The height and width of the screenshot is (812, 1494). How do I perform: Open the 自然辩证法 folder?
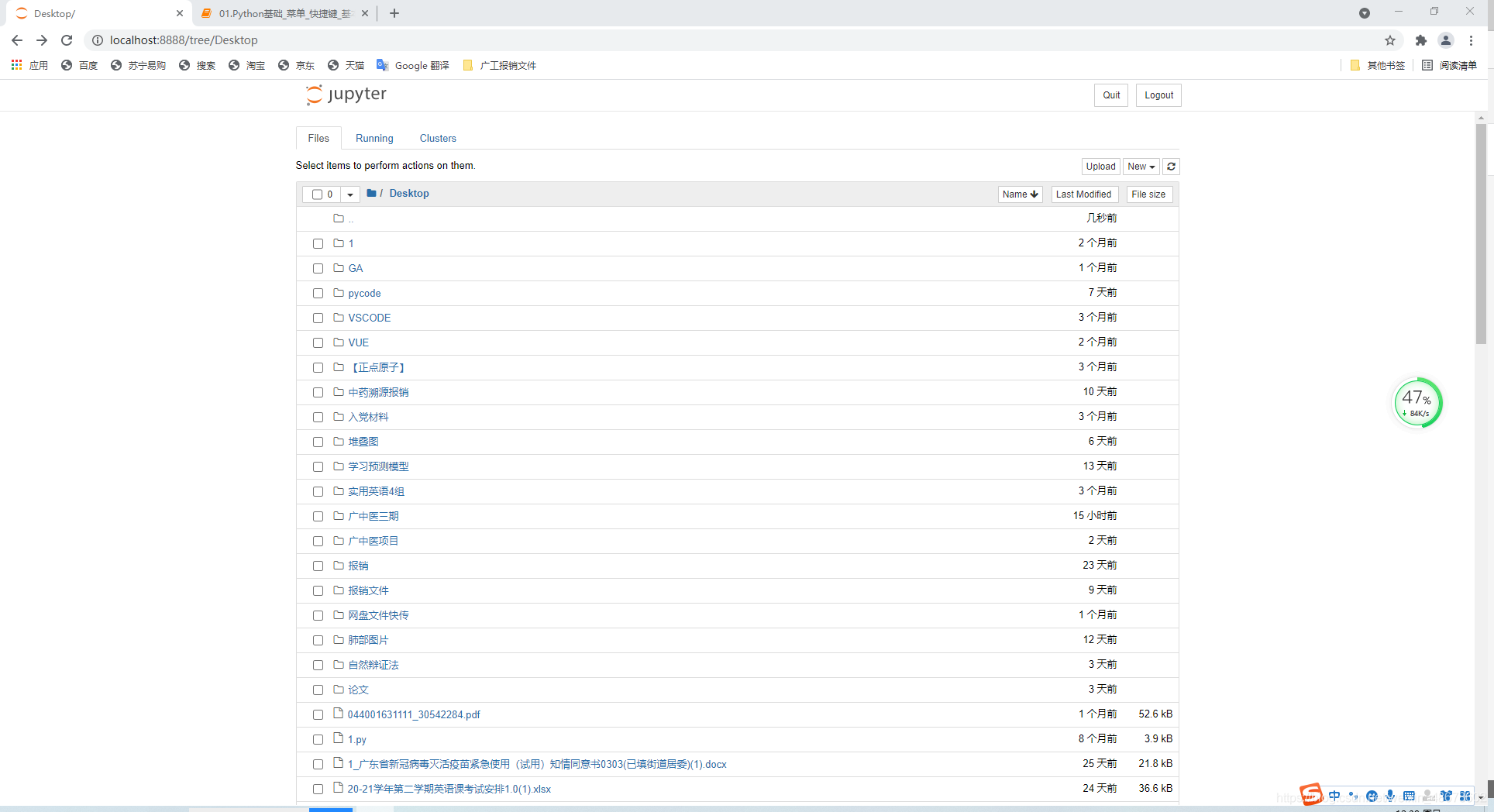[x=373, y=665]
